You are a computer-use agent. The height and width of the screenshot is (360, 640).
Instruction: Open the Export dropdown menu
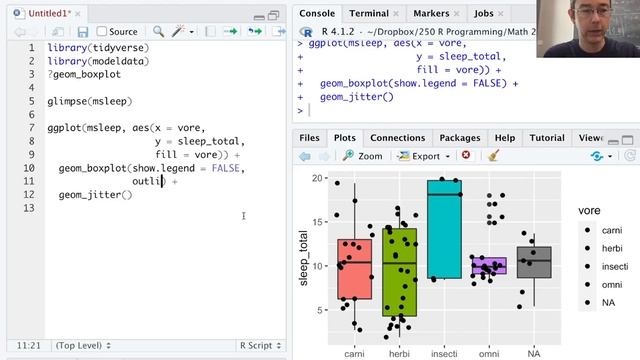coord(424,156)
